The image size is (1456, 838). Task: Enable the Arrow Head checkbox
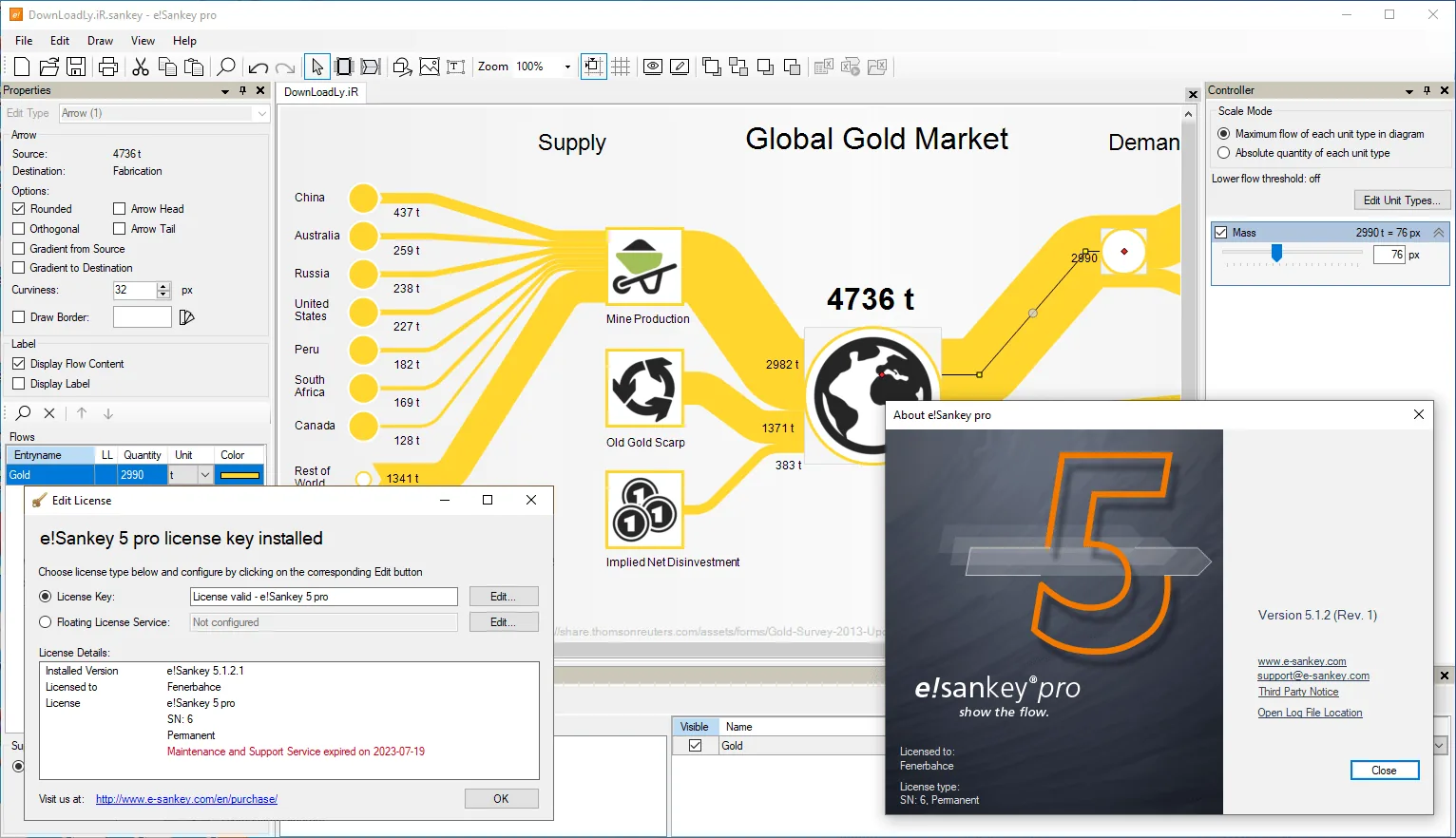pos(120,209)
